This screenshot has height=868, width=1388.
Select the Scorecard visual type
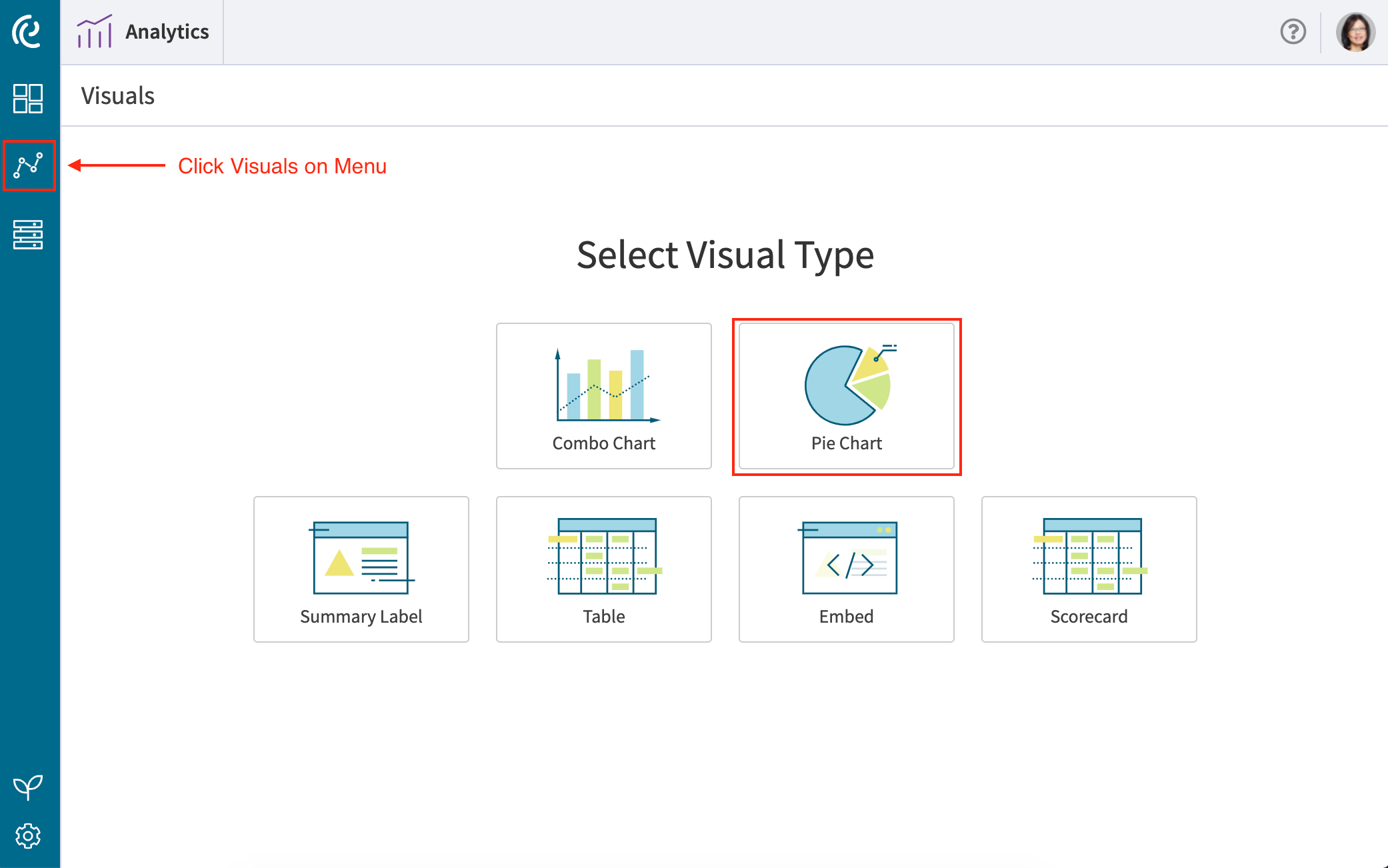tap(1089, 569)
